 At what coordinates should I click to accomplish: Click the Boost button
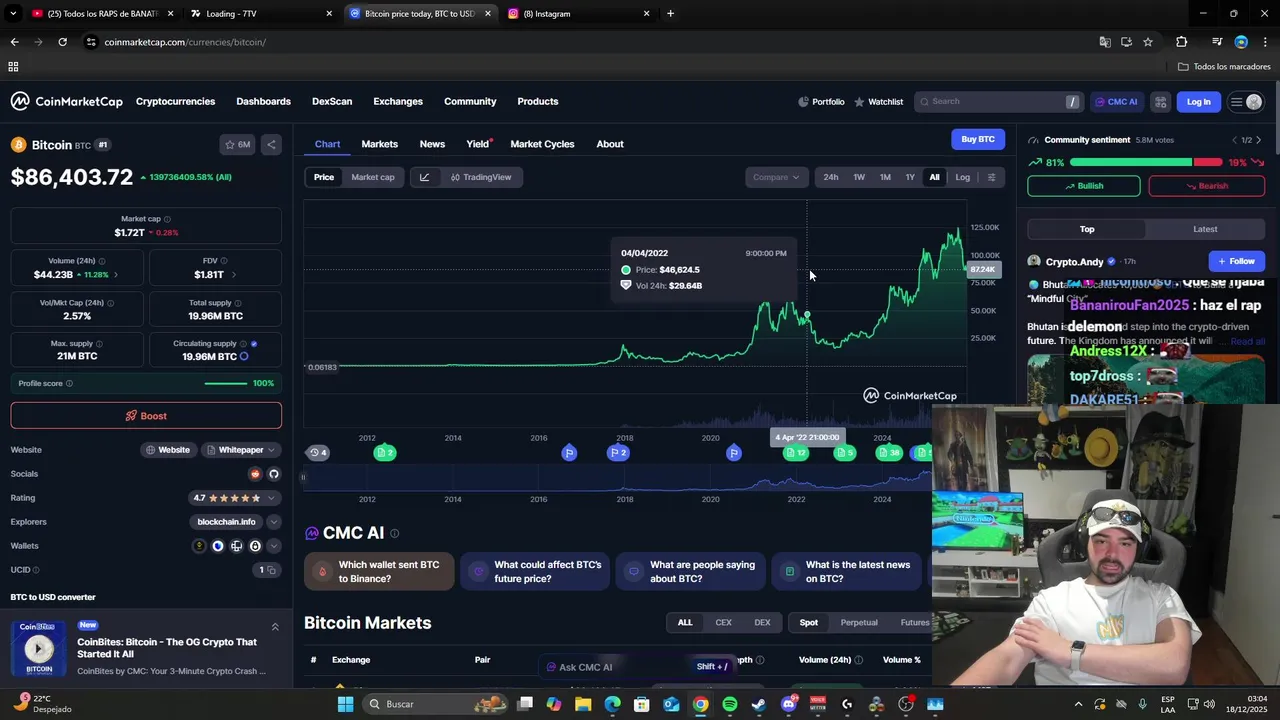coord(146,416)
